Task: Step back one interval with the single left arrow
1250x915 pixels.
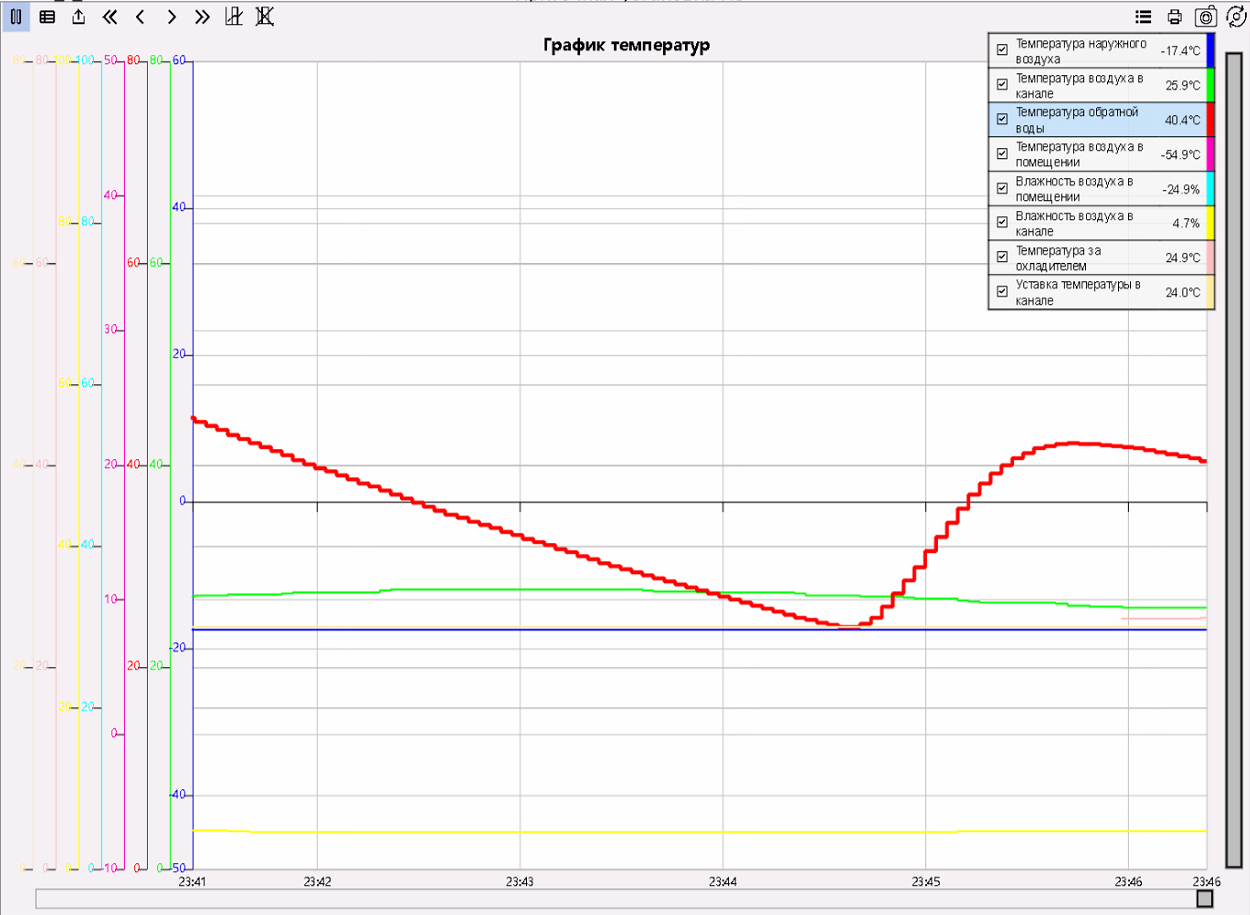Action: (141, 17)
